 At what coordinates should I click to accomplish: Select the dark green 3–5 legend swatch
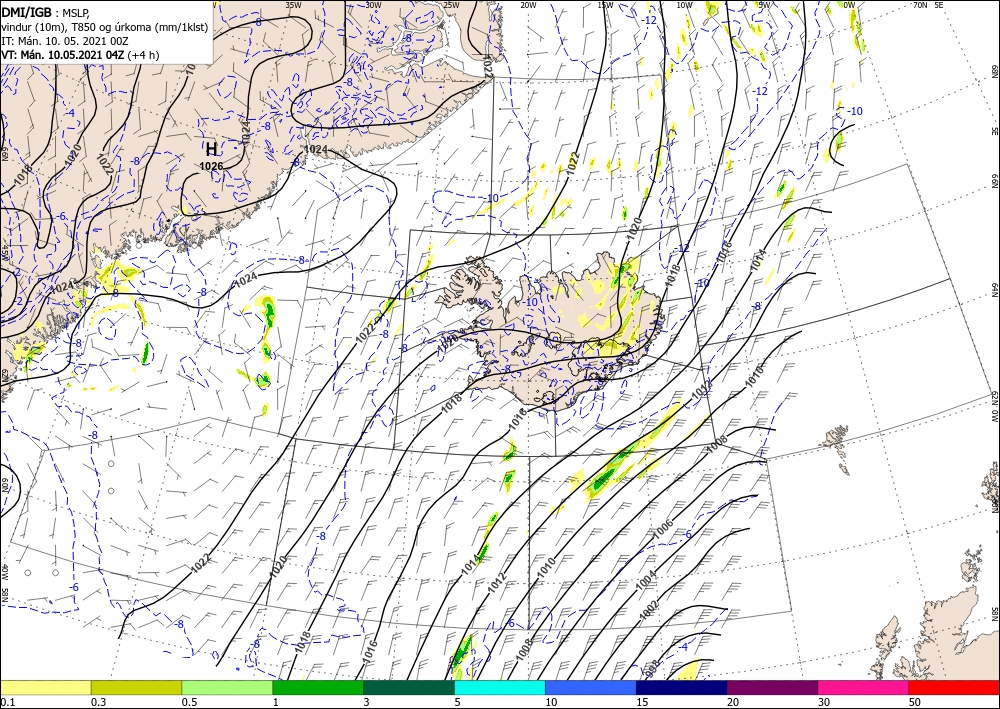click(409, 687)
